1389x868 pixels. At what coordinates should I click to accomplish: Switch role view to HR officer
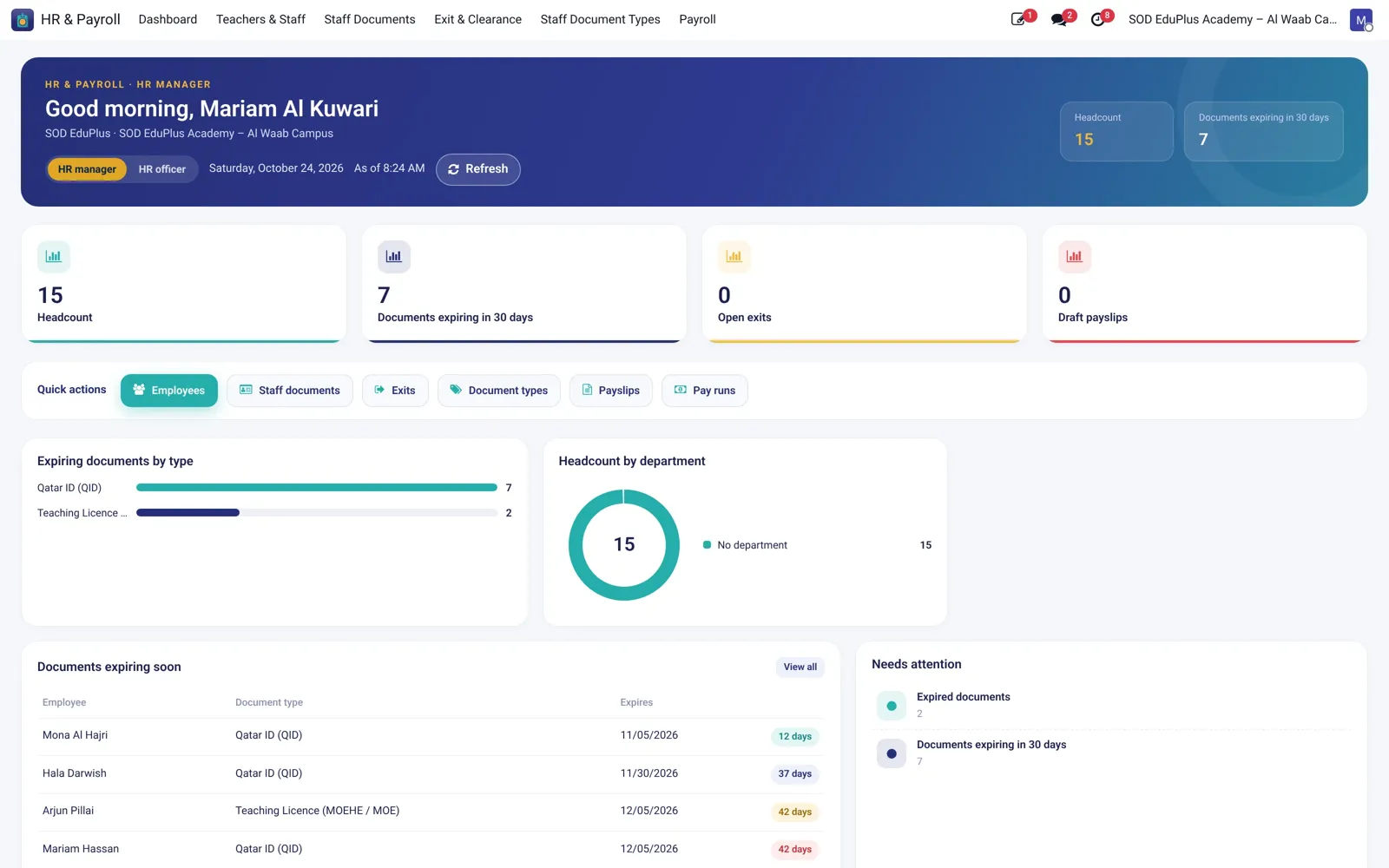pos(162,169)
